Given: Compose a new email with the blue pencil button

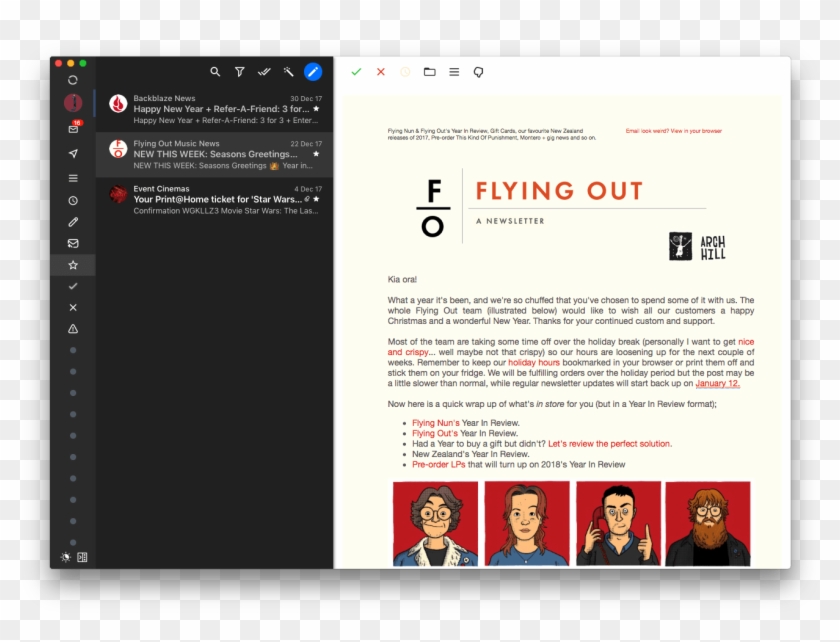Looking at the screenshot, I should pos(312,72).
